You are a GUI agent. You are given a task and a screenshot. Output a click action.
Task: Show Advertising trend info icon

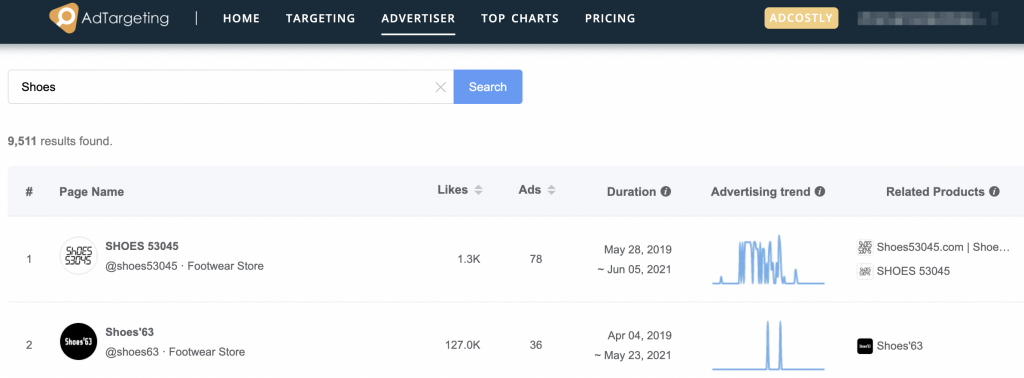pyautogui.click(x=820, y=192)
